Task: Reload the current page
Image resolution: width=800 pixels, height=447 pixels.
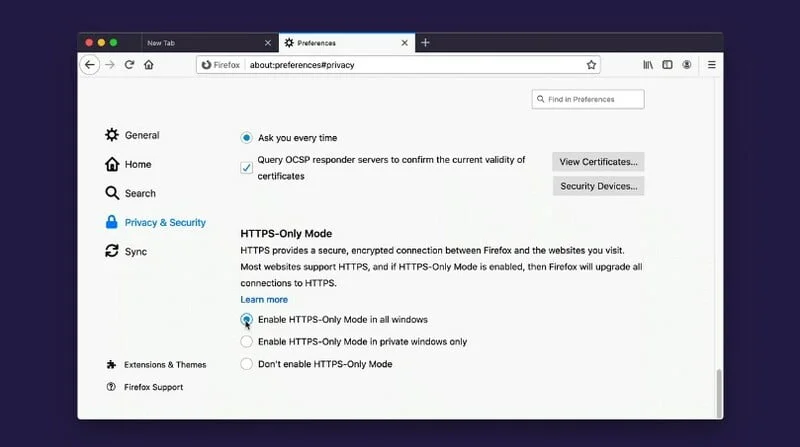Action: [x=129, y=65]
